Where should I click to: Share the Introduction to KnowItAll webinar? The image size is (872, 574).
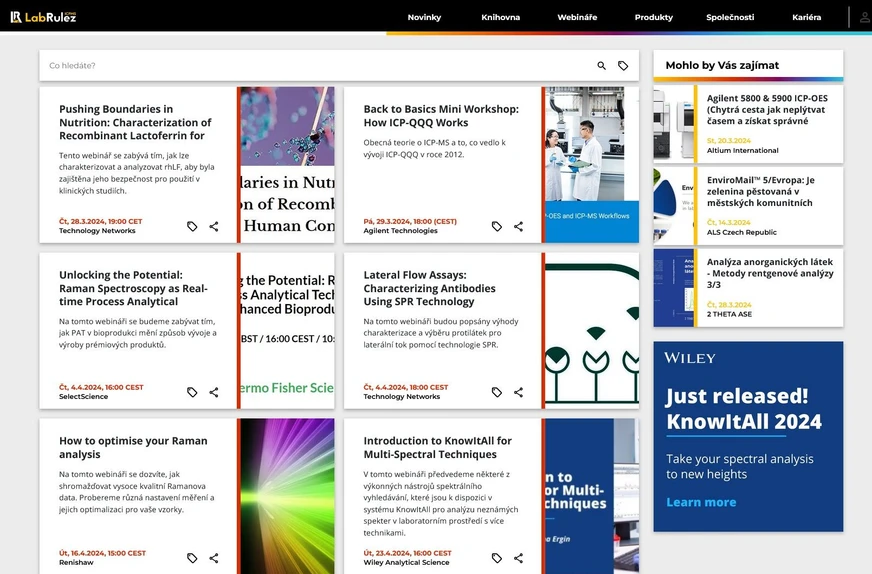518,558
